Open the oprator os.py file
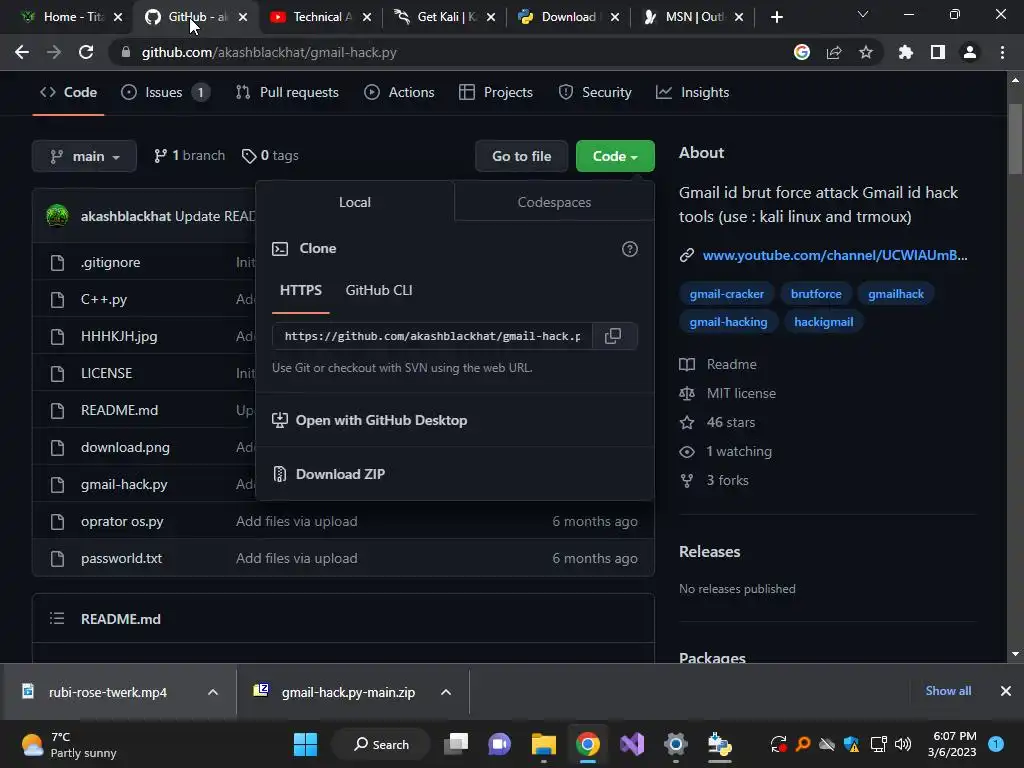The image size is (1024, 768). (122, 521)
